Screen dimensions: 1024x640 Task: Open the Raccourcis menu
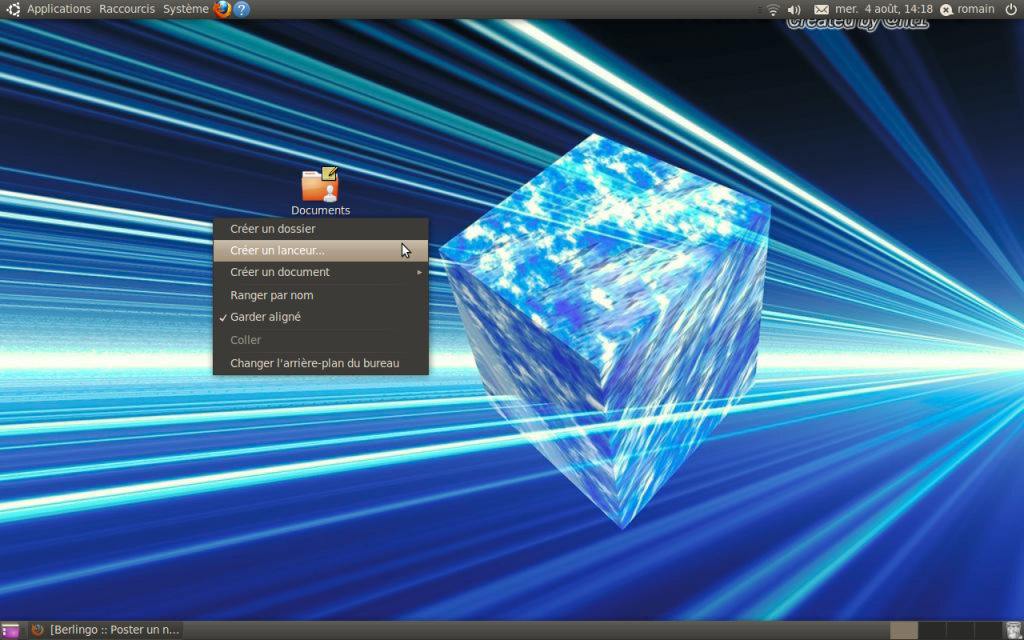pyautogui.click(x=127, y=9)
